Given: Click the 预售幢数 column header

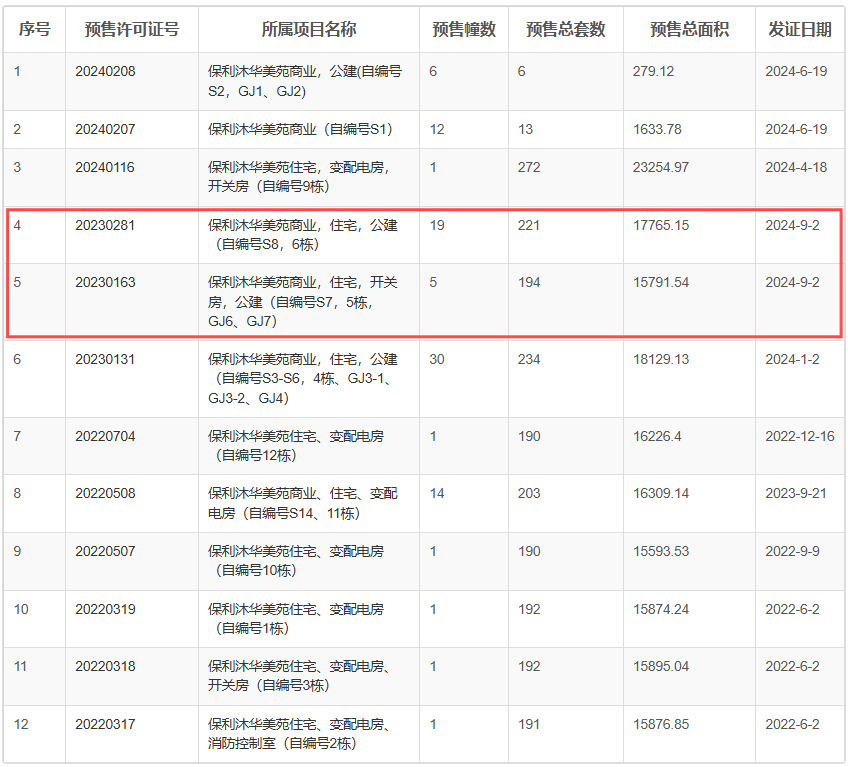Looking at the screenshot, I should [x=464, y=29].
